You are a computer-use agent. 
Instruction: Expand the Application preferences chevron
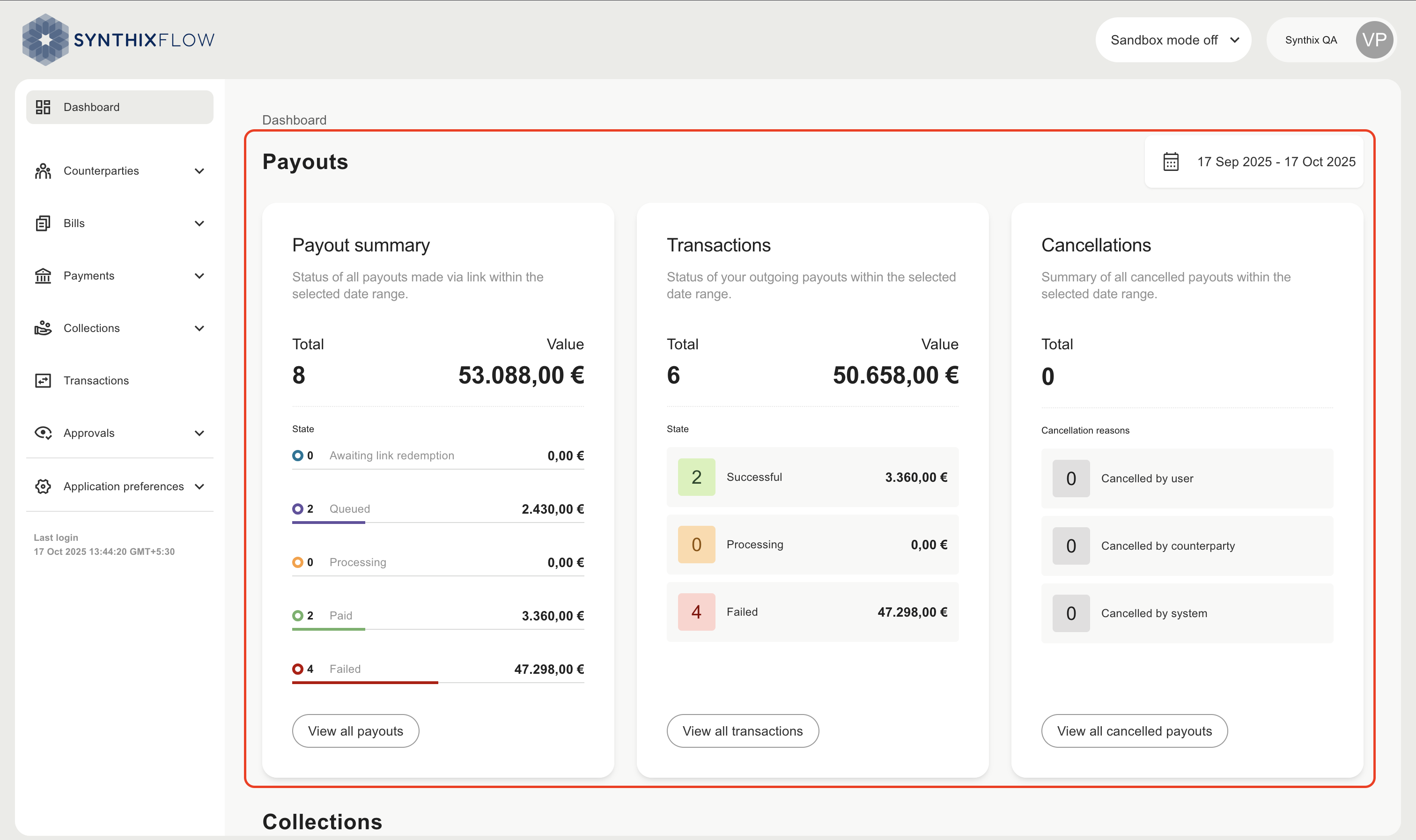199,486
